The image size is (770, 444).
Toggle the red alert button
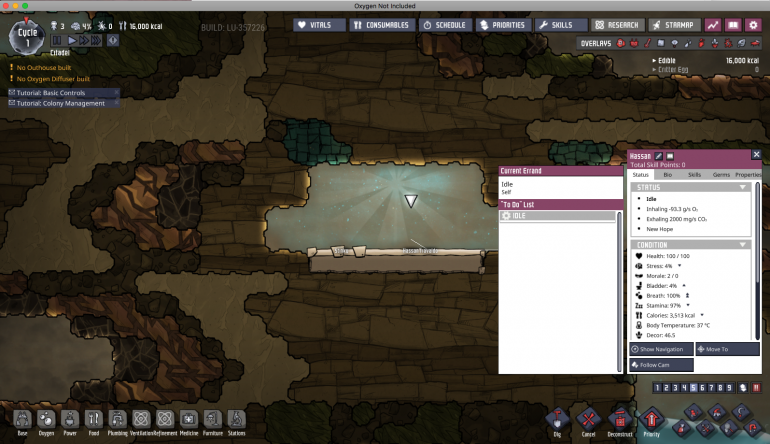pyautogui.click(x=112, y=40)
